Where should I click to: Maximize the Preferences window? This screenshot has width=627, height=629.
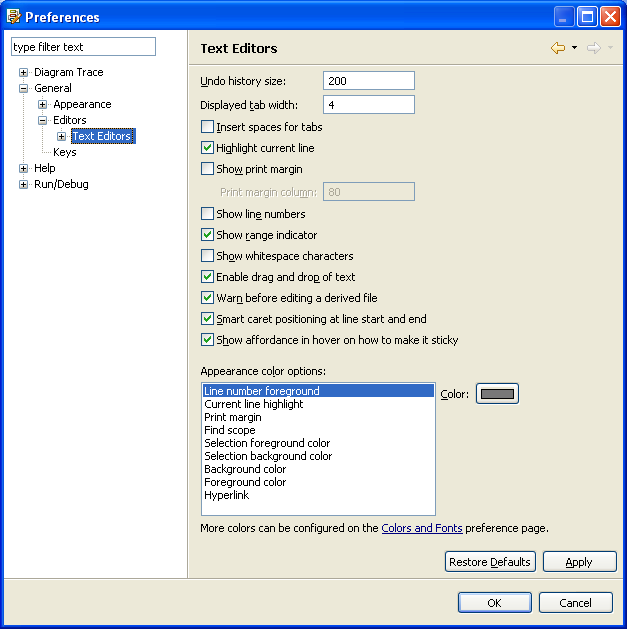(587, 17)
